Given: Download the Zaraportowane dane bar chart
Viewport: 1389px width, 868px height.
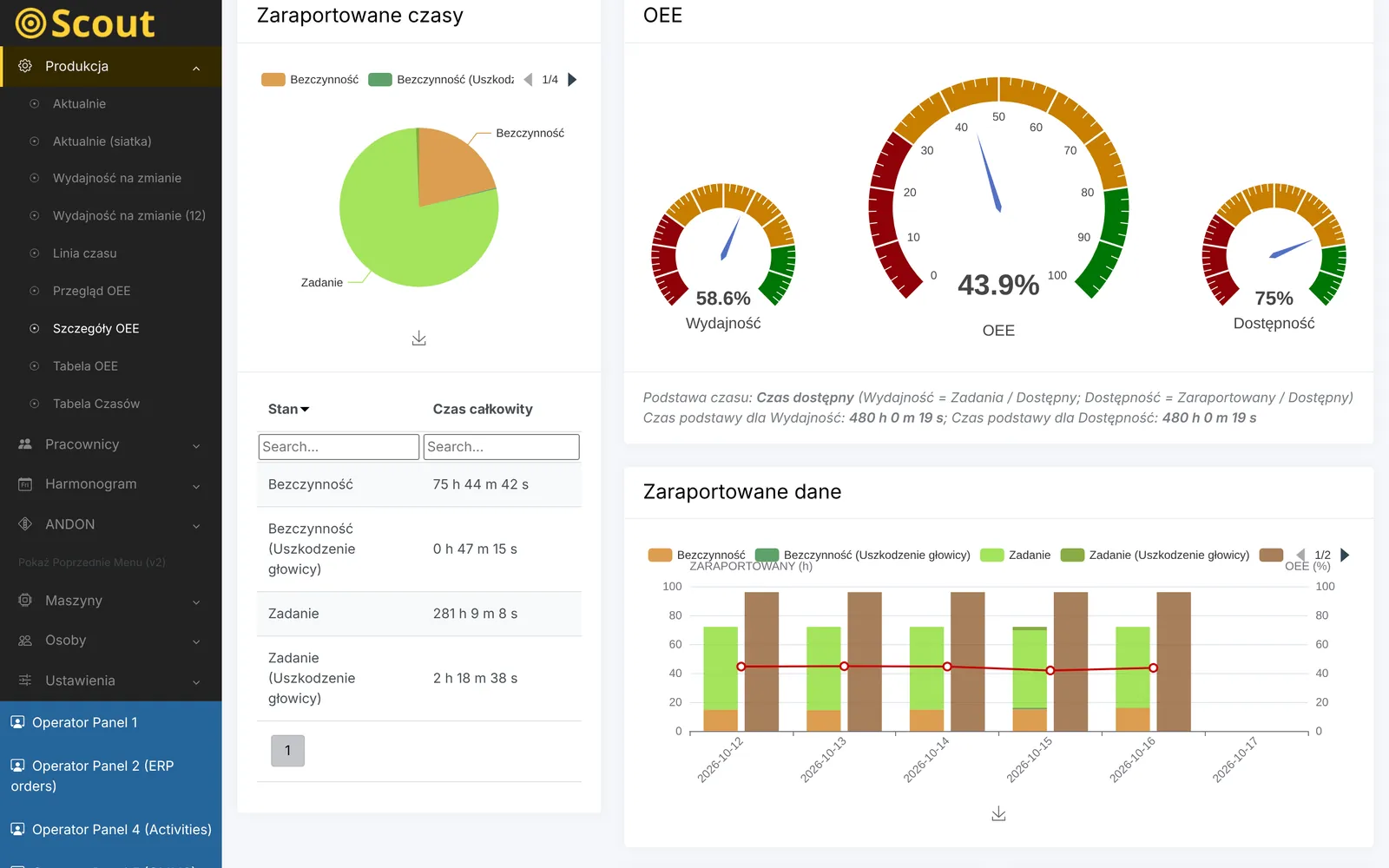Looking at the screenshot, I should coord(998,813).
